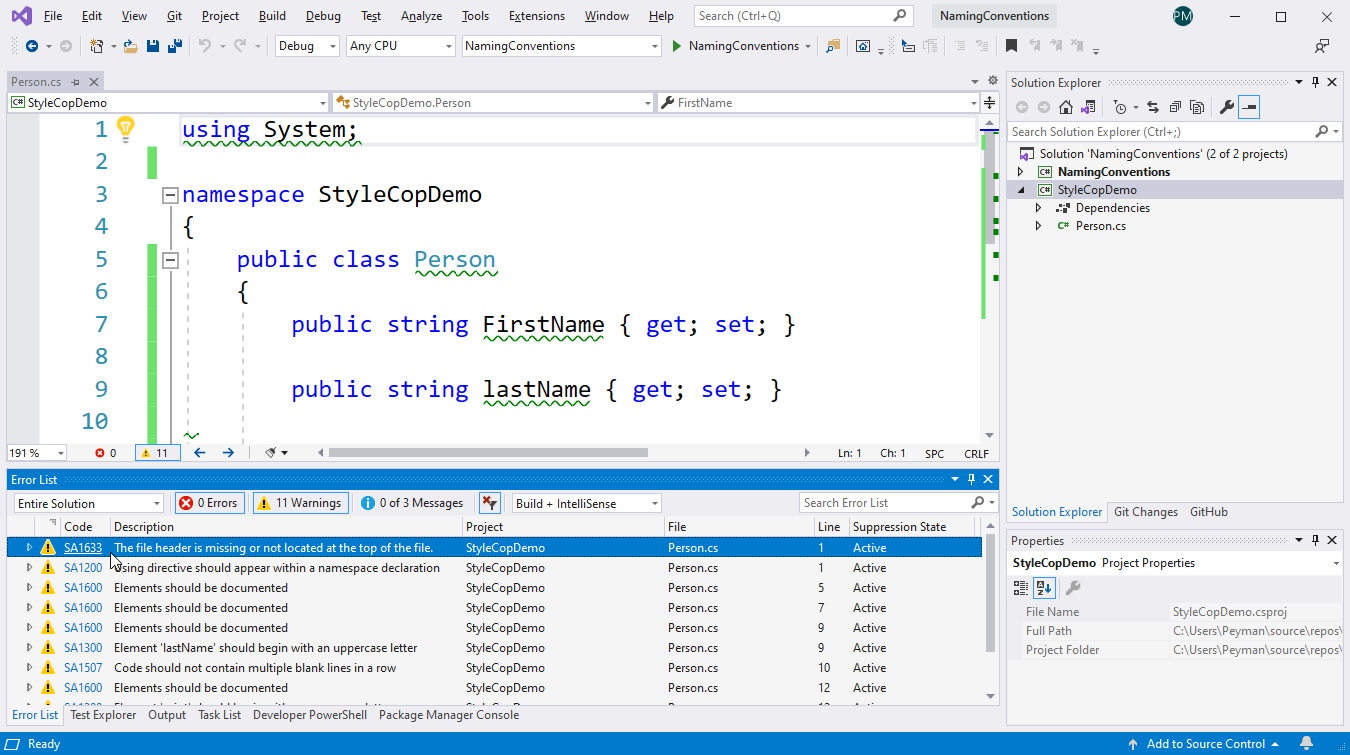Toggle the 11 Warnings filter button
This screenshot has height=755, width=1350.
(x=301, y=503)
